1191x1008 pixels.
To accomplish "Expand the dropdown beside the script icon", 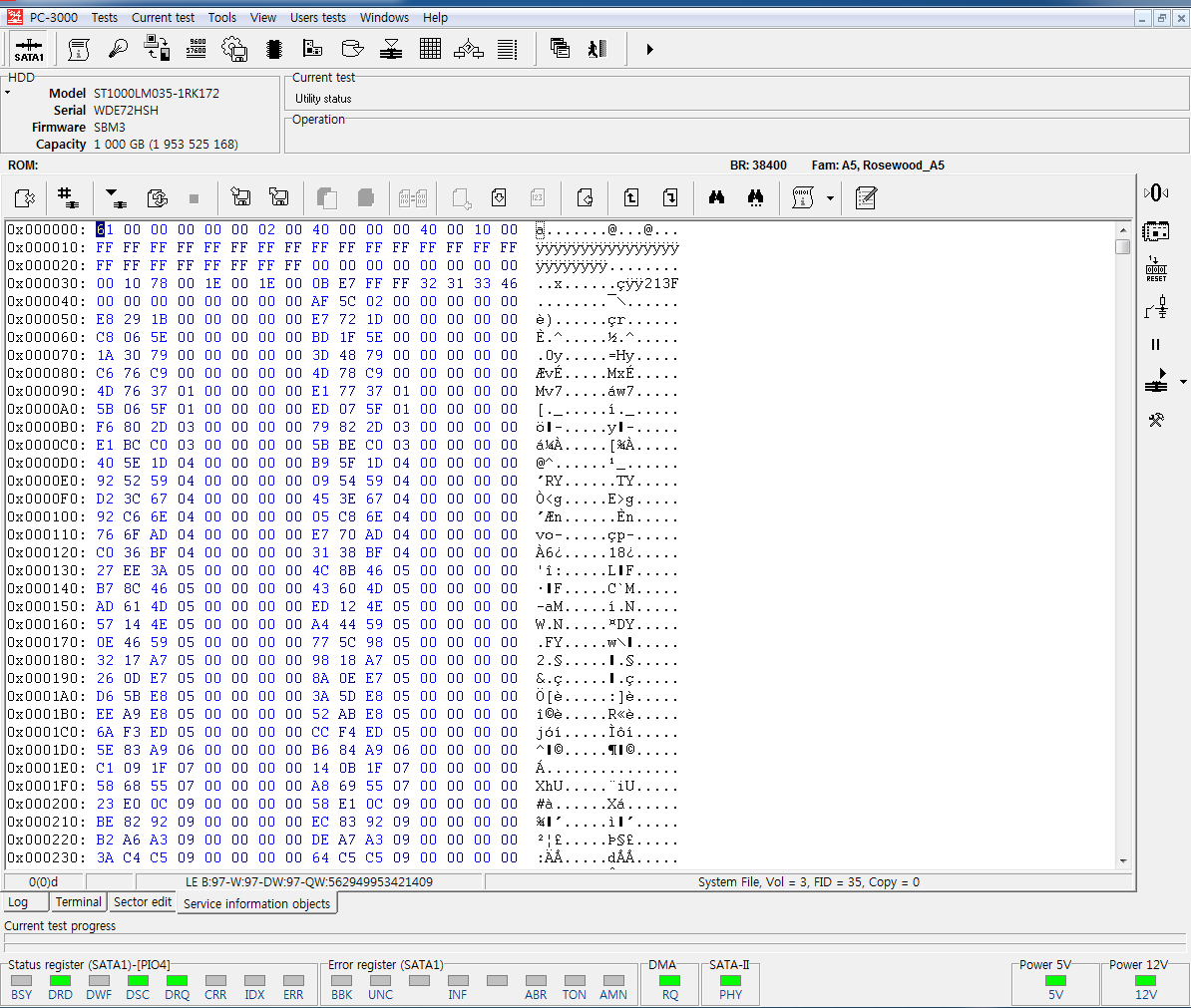I will (x=830, y=197).
